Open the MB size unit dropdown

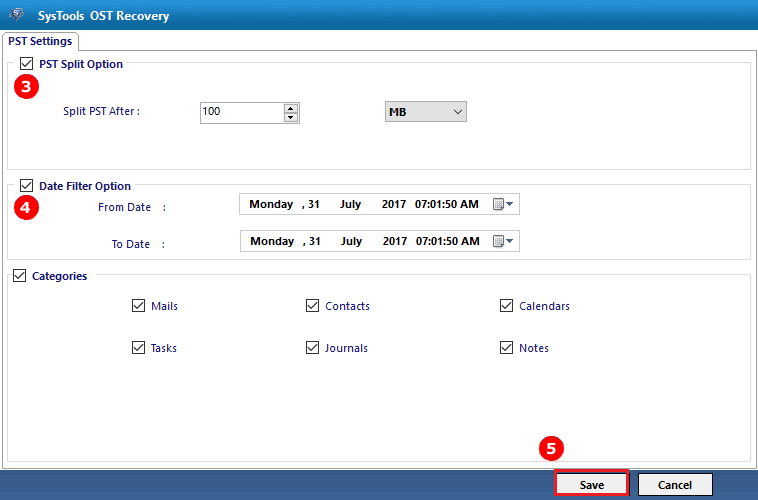point(426,112)
